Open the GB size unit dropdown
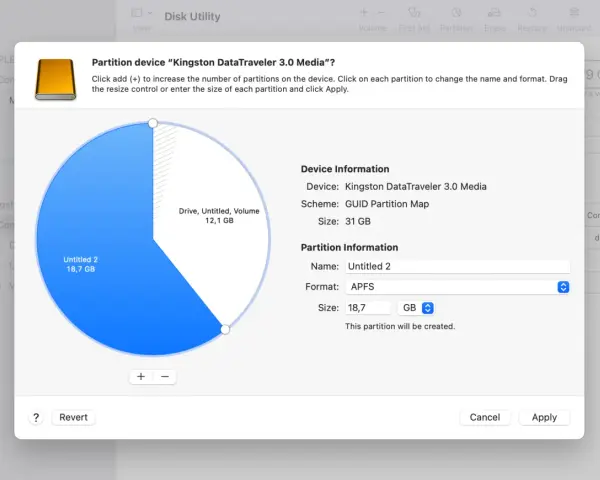600x480 pixels. (x=416, y=308)
